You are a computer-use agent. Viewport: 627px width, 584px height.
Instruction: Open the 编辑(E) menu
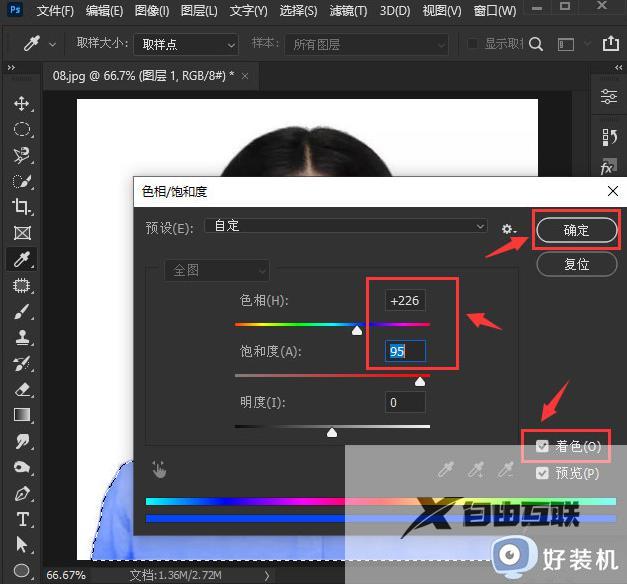[104, 10]
